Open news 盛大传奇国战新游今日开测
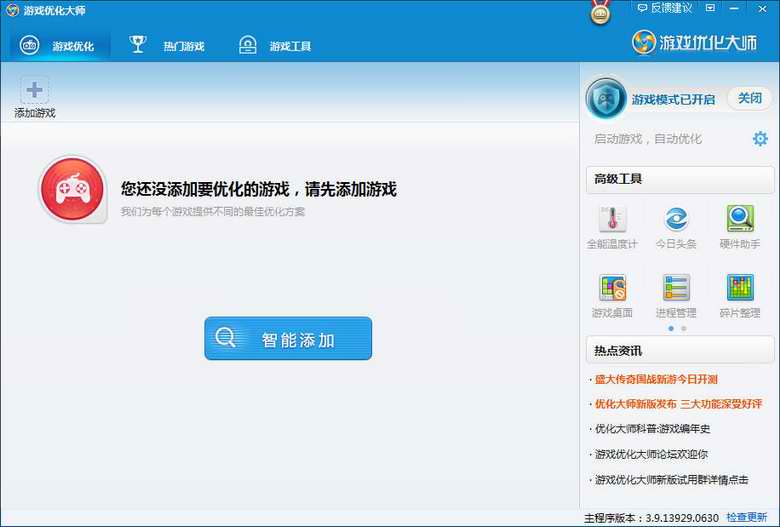780x527 pixels. click(656, 379)
